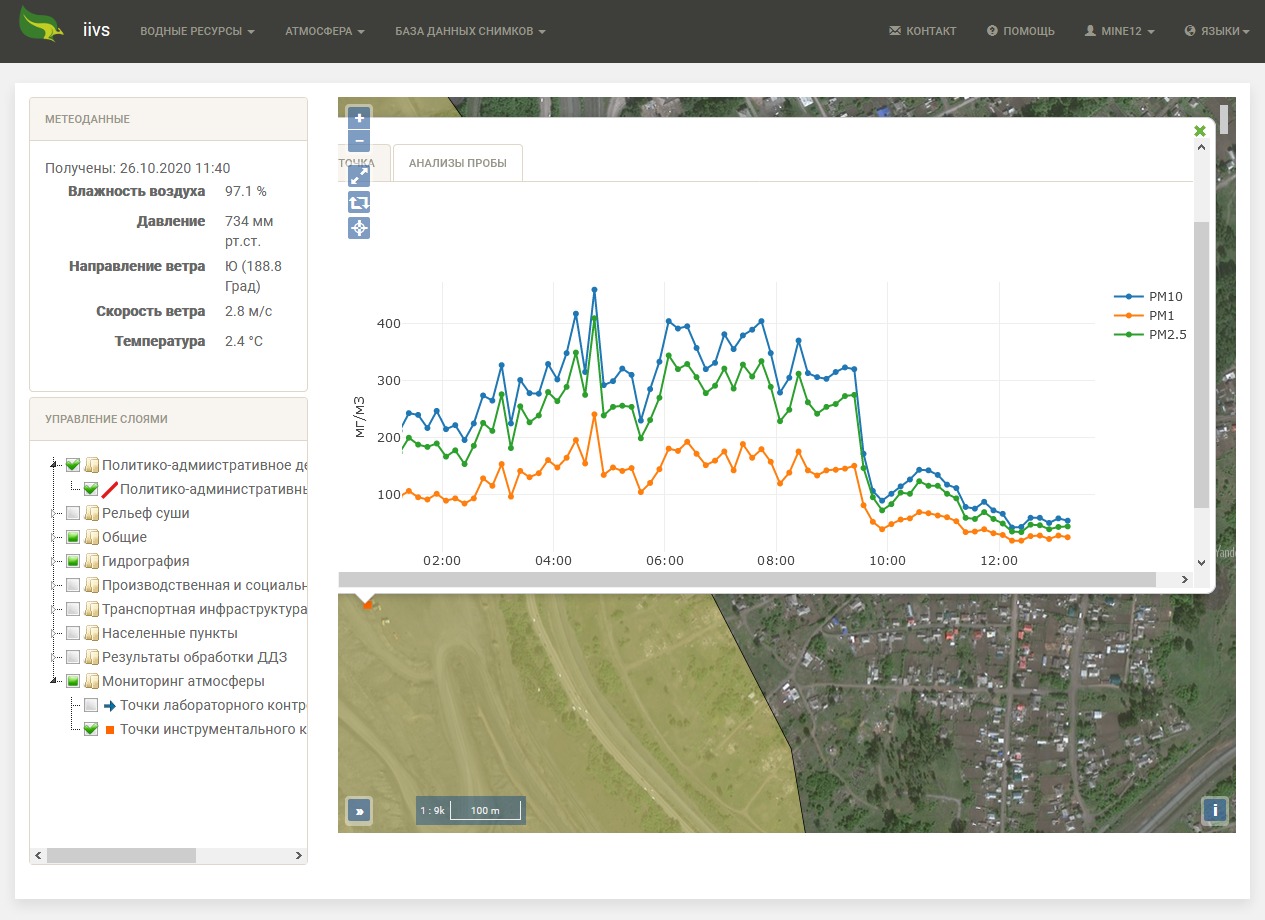Click the layer panel horizontal scrollbar thumb
The image size is (1265, 920).
121,856
